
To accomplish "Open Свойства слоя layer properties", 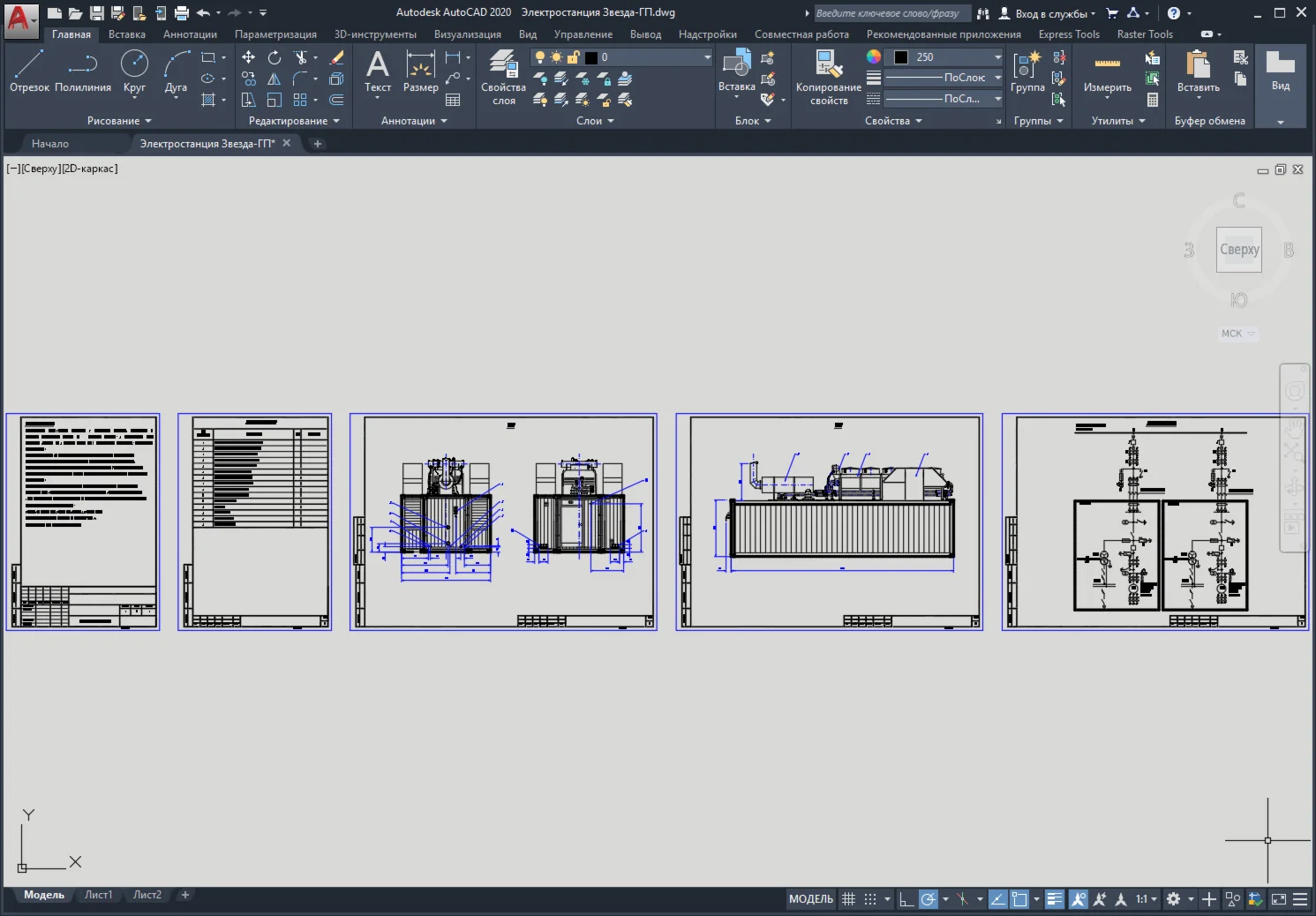I will (503, 78).
